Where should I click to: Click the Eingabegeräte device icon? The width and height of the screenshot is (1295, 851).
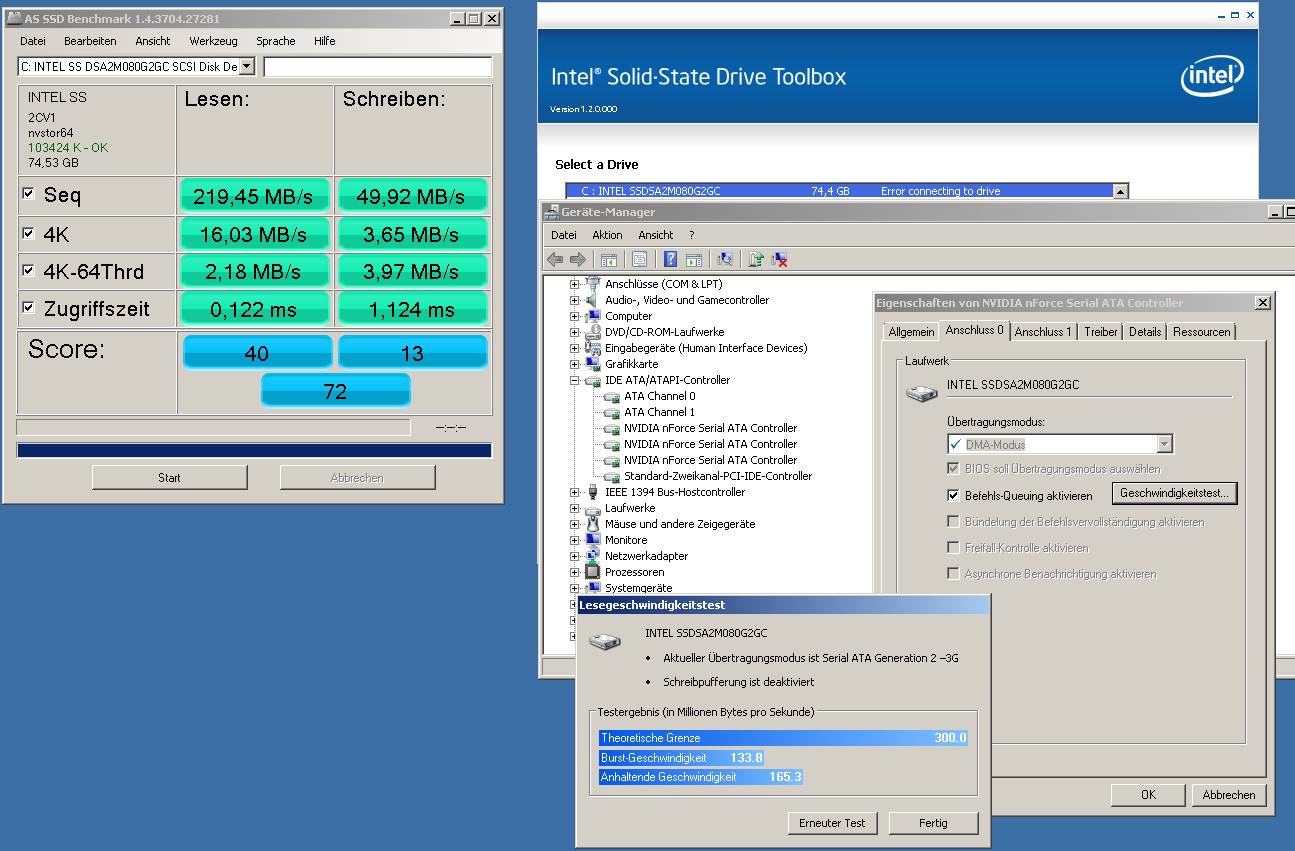(592, 348)
